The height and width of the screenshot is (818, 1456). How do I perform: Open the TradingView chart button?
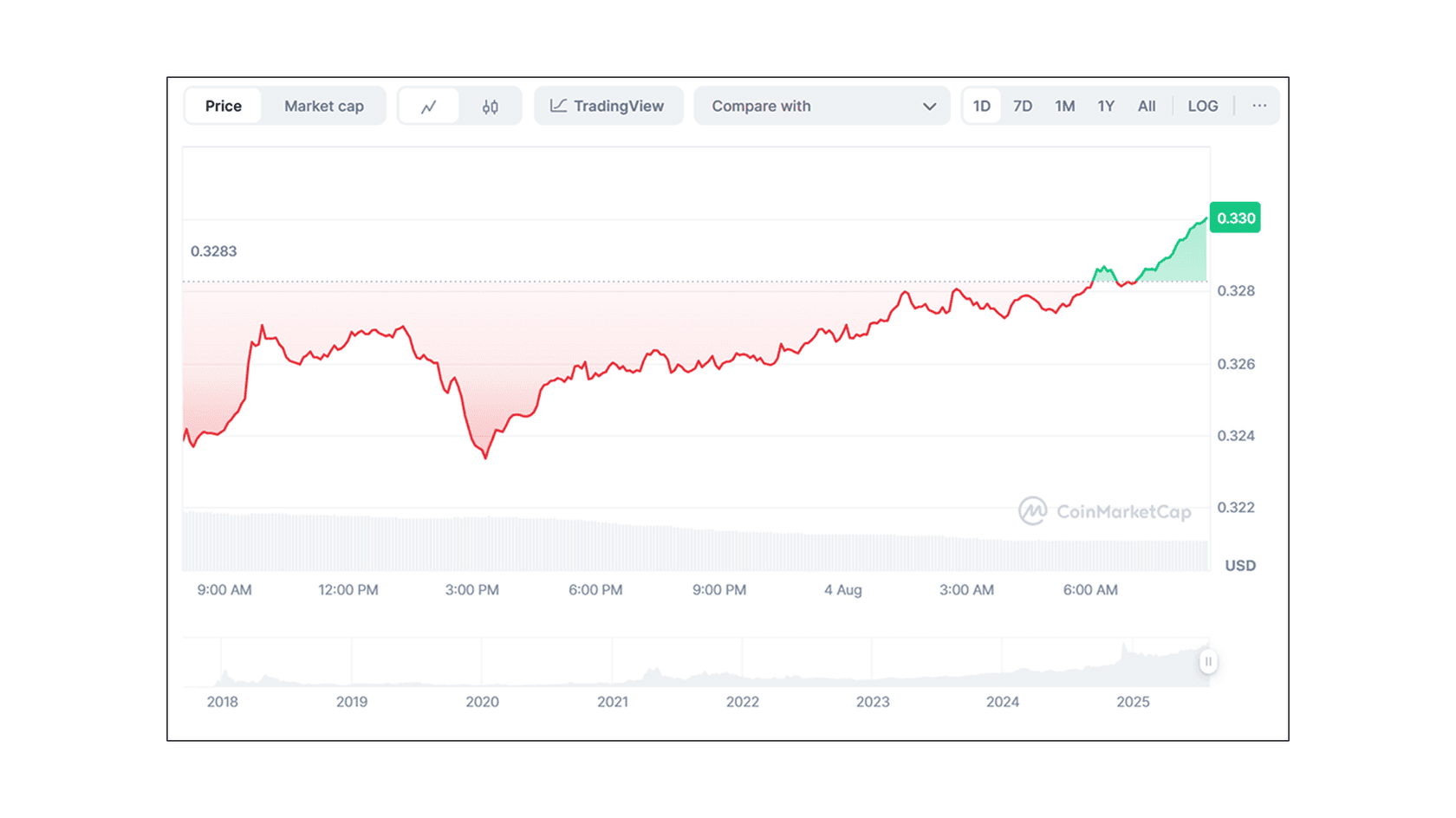click(608, 106)
